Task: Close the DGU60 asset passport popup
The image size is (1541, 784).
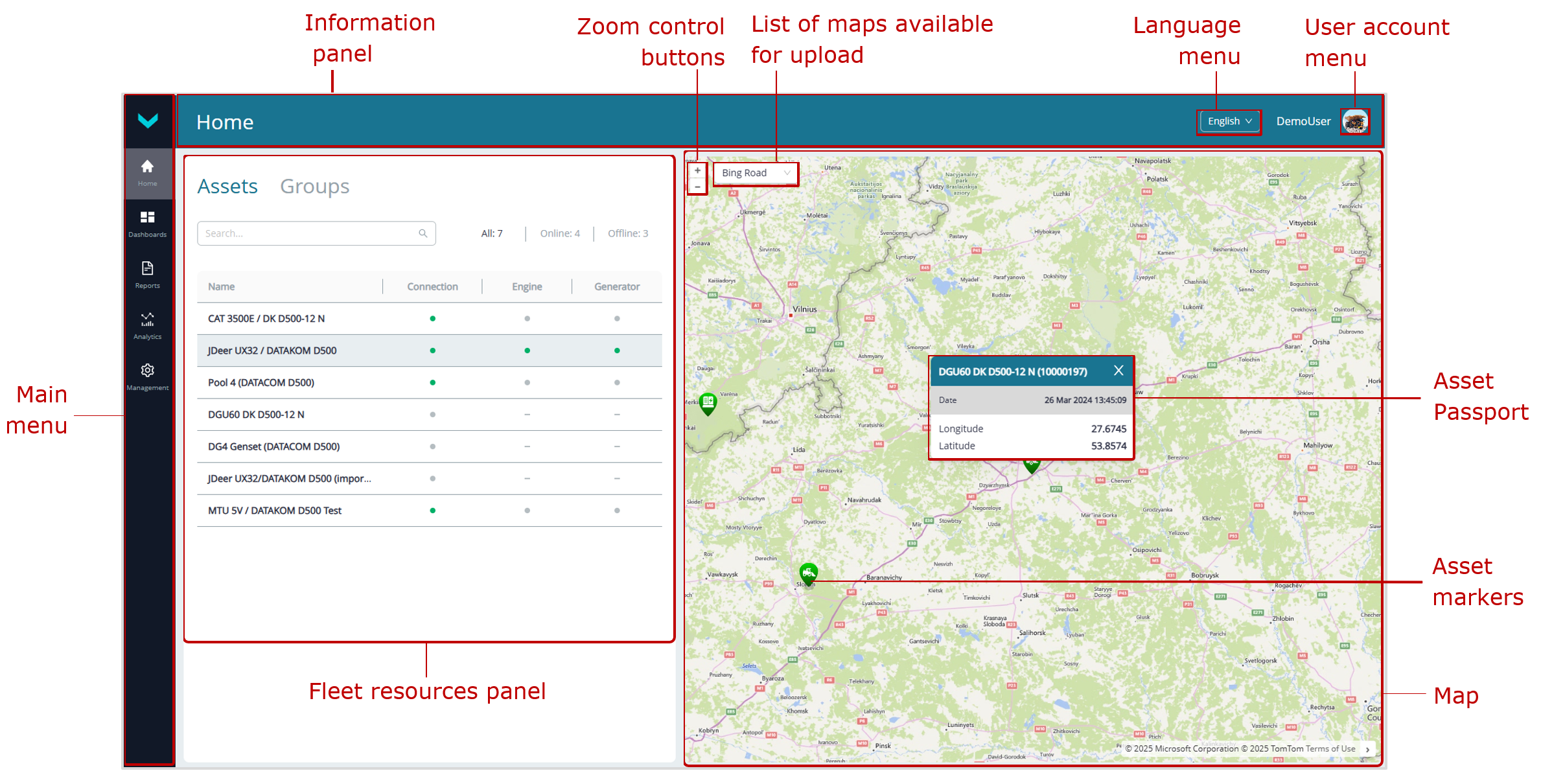Action: [x=1118, y=371]
